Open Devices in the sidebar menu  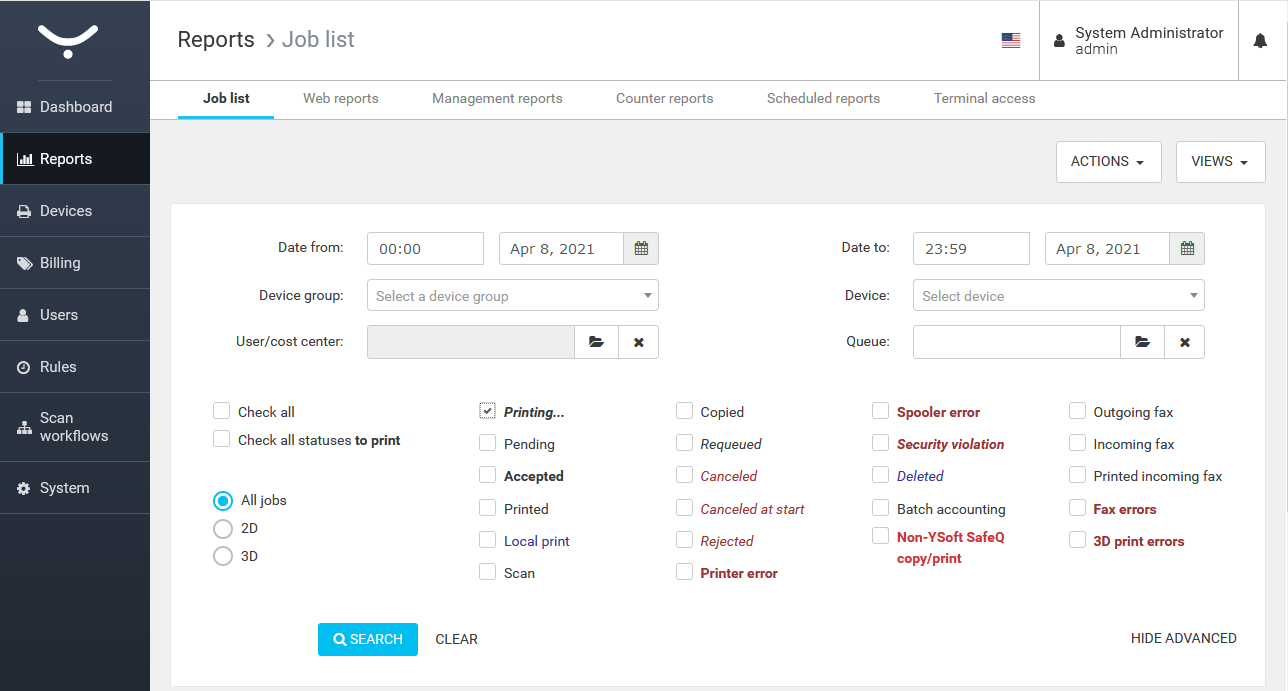[66, 211]
